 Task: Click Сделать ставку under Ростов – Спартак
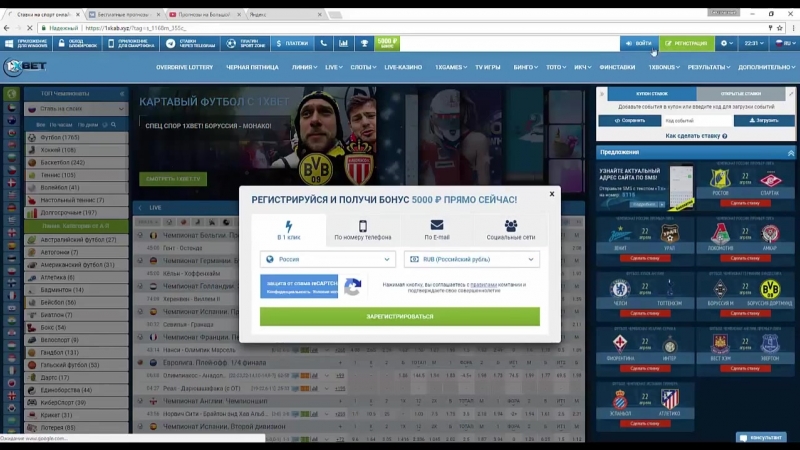pyautogui.click(x=744, y=203)
